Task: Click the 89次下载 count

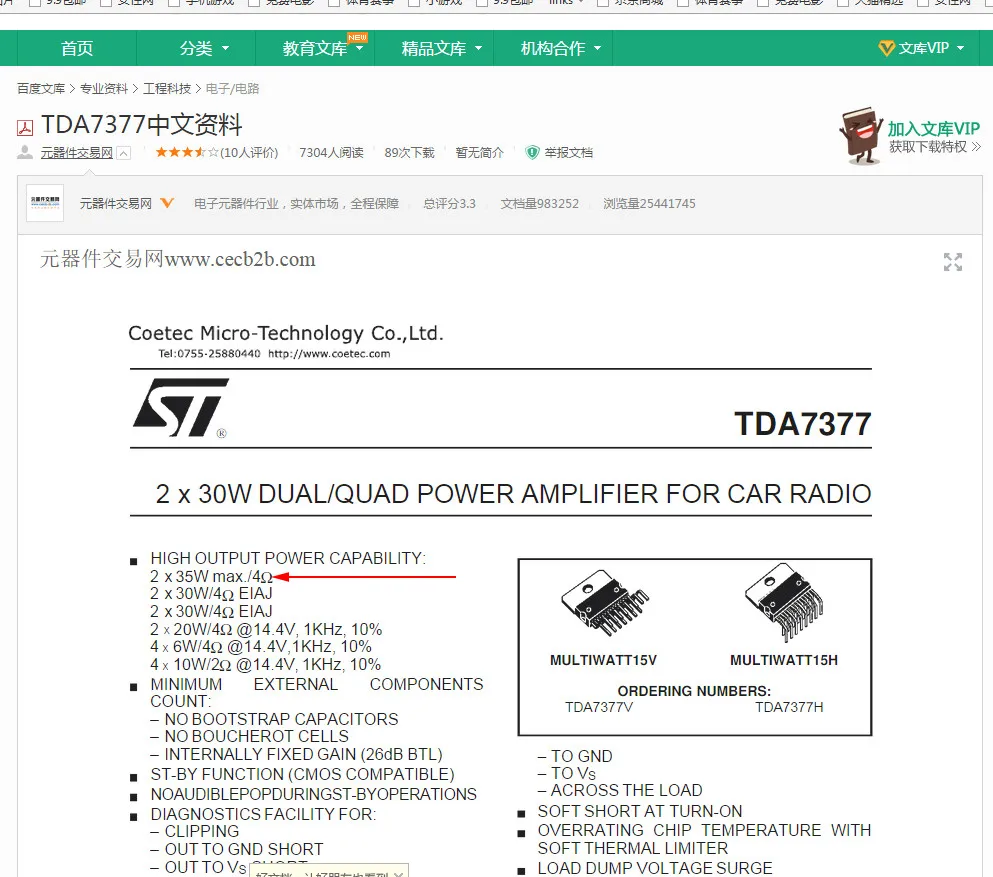Action: point(410,153)
